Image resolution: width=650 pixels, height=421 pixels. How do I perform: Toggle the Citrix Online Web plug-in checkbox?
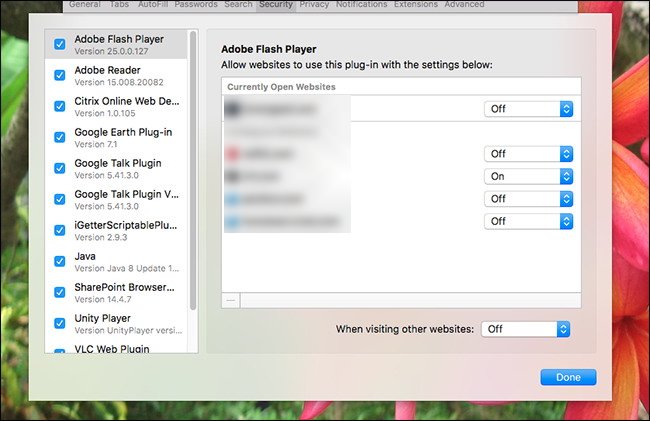point(60,106)
